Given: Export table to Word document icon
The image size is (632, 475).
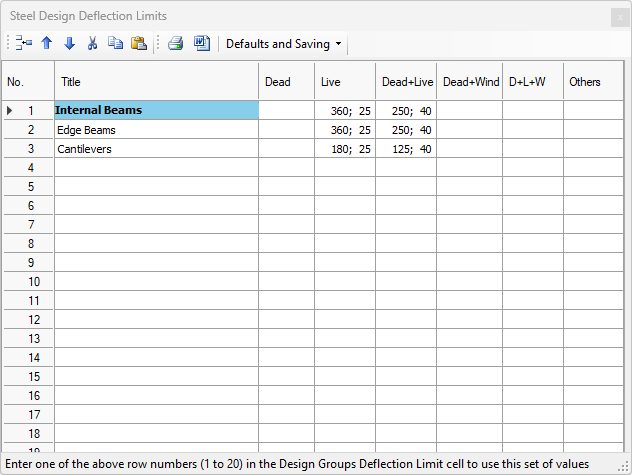Looking at the screenshot, I should [201, 44].
